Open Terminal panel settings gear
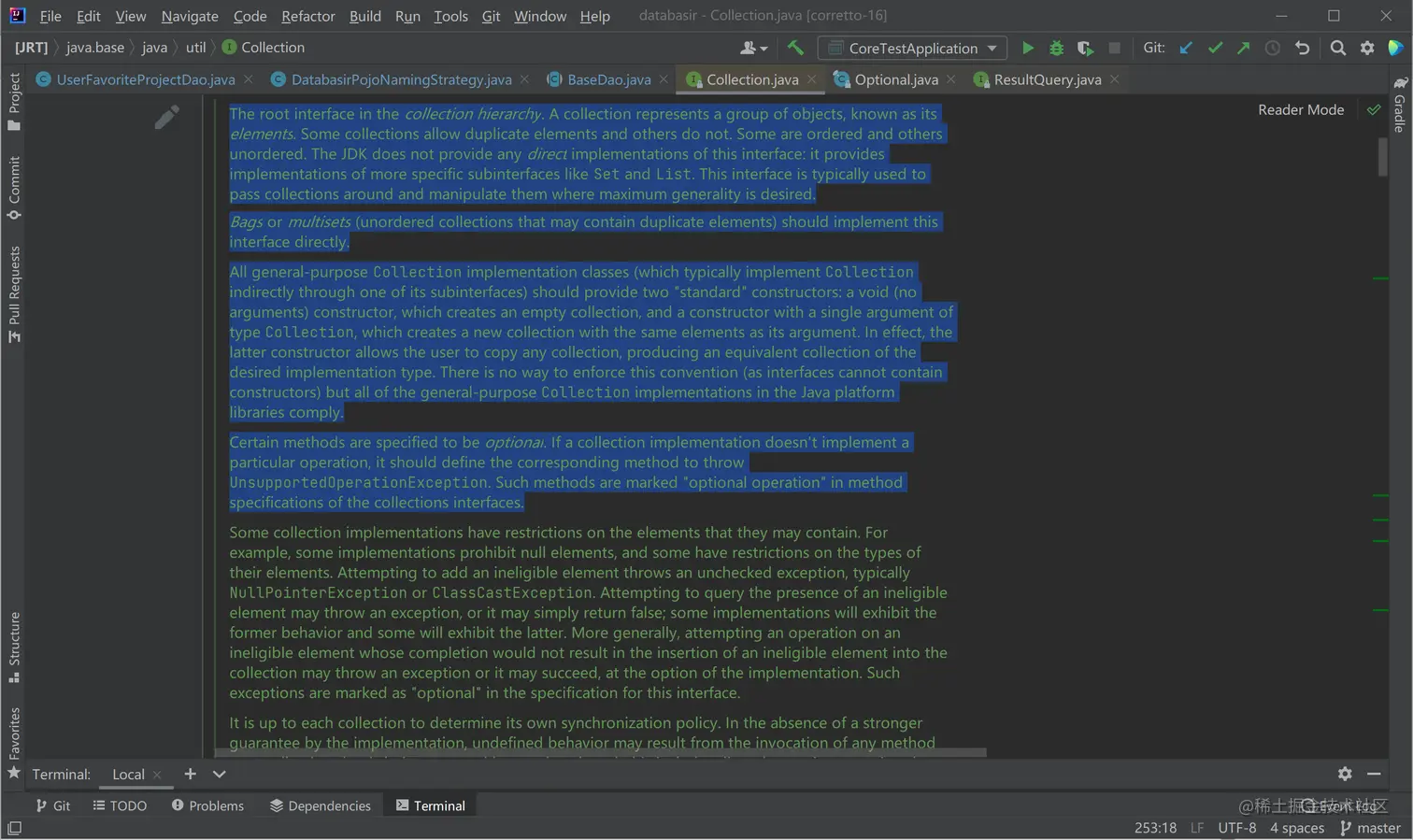This screenshot has height=840, width=1413. tap(1345, 774)
